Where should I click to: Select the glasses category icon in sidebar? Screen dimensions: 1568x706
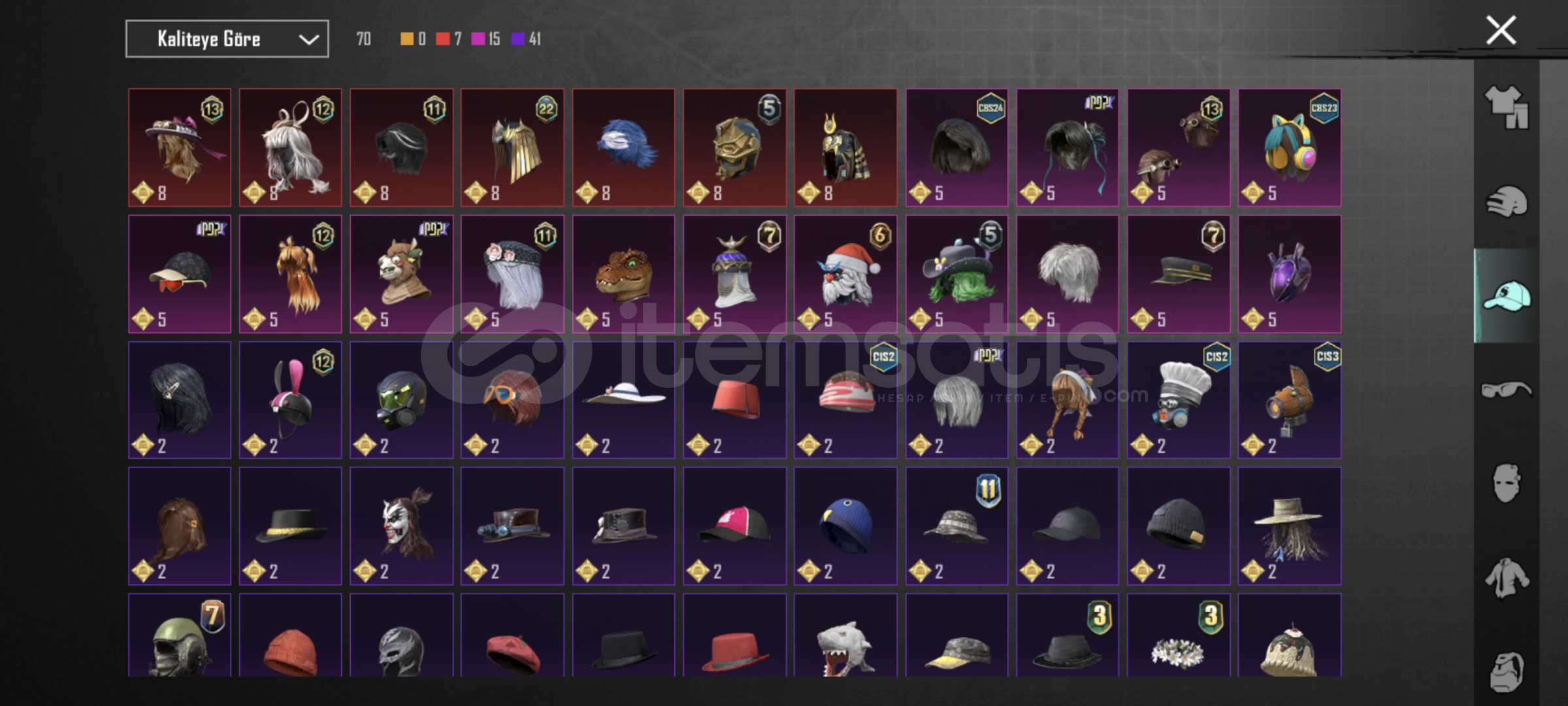pos(1507,390)
